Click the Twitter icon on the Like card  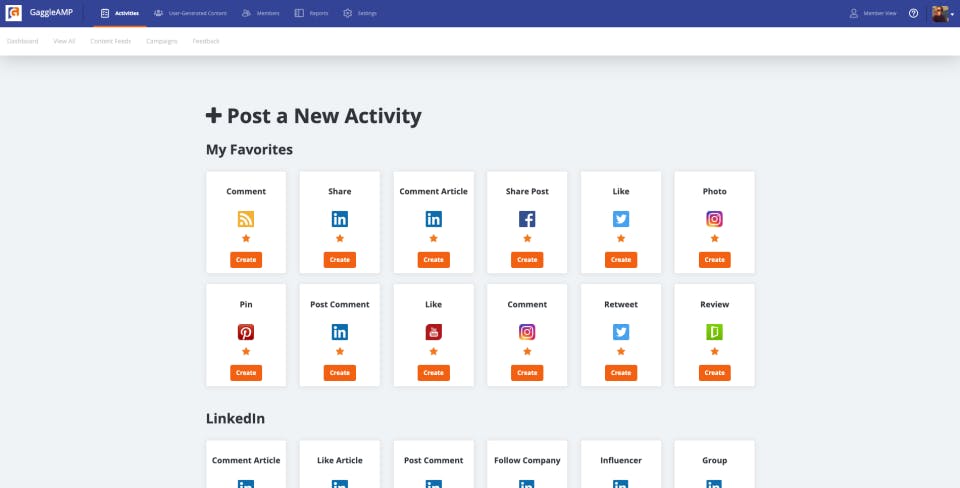(621, 219)
